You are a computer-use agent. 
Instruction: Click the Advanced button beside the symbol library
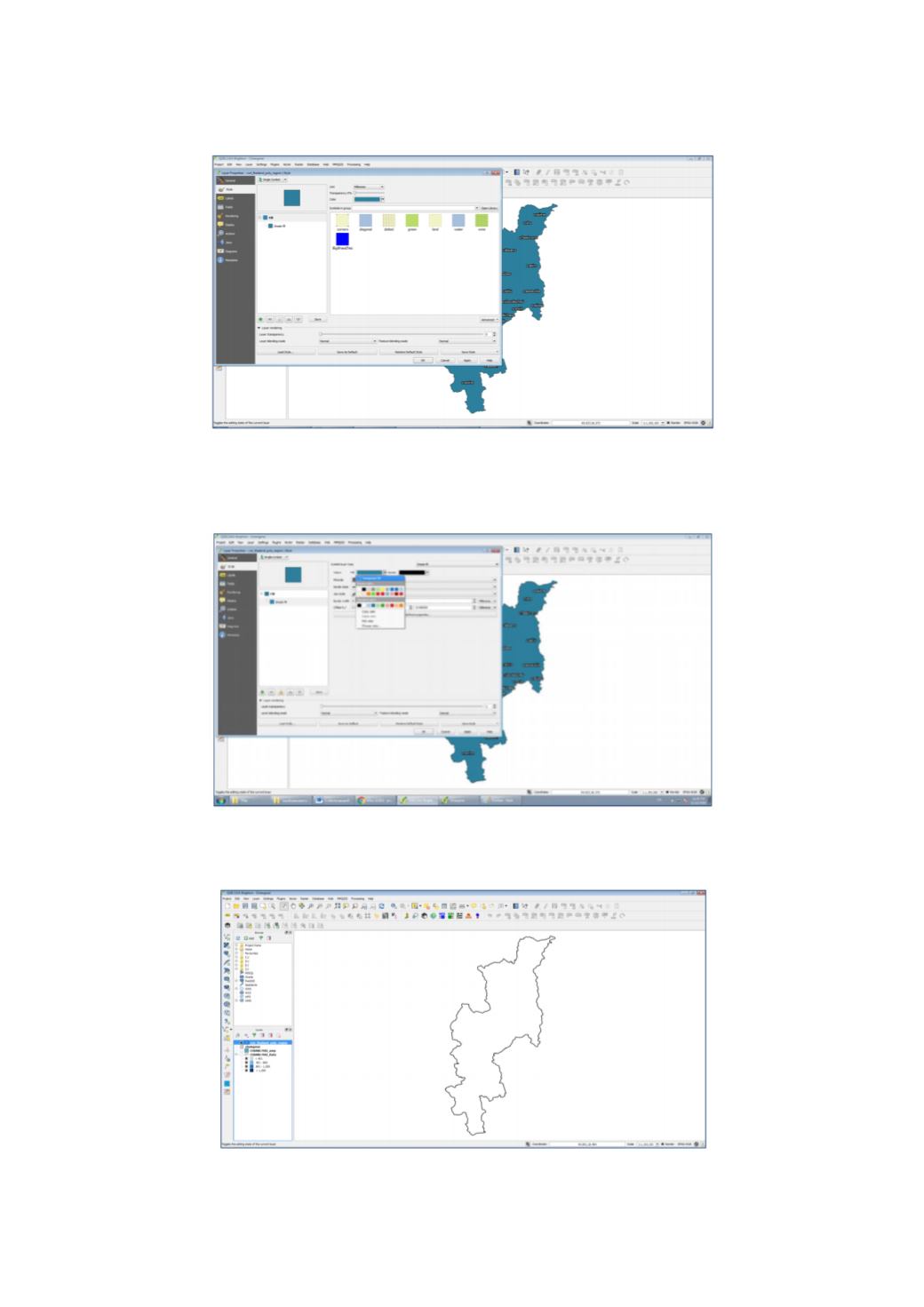[489, 319]
